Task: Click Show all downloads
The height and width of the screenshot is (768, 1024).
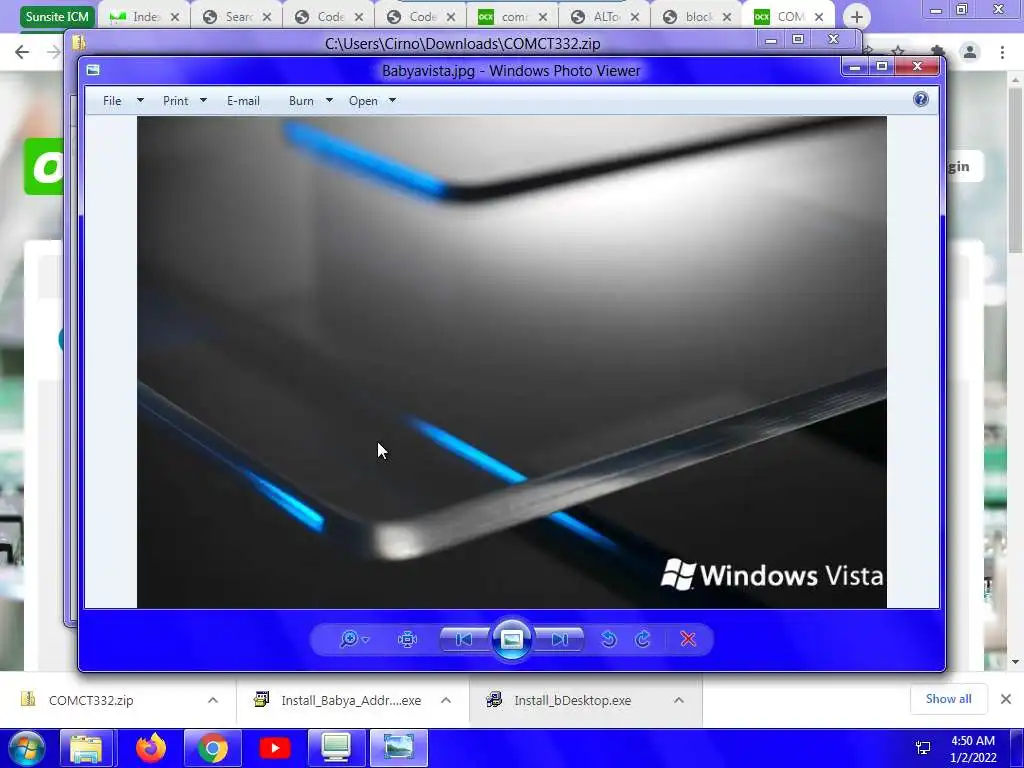Action: (948, 699)
